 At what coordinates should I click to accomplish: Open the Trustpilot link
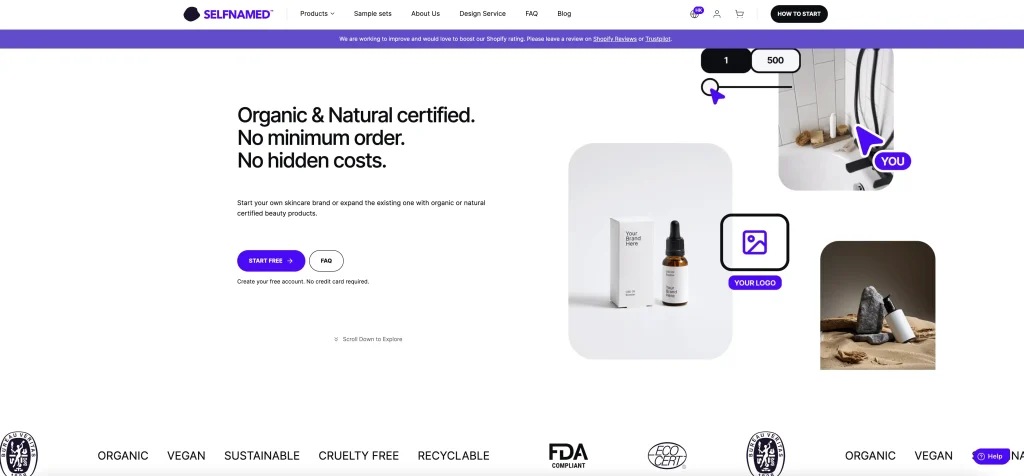(658, 39)
